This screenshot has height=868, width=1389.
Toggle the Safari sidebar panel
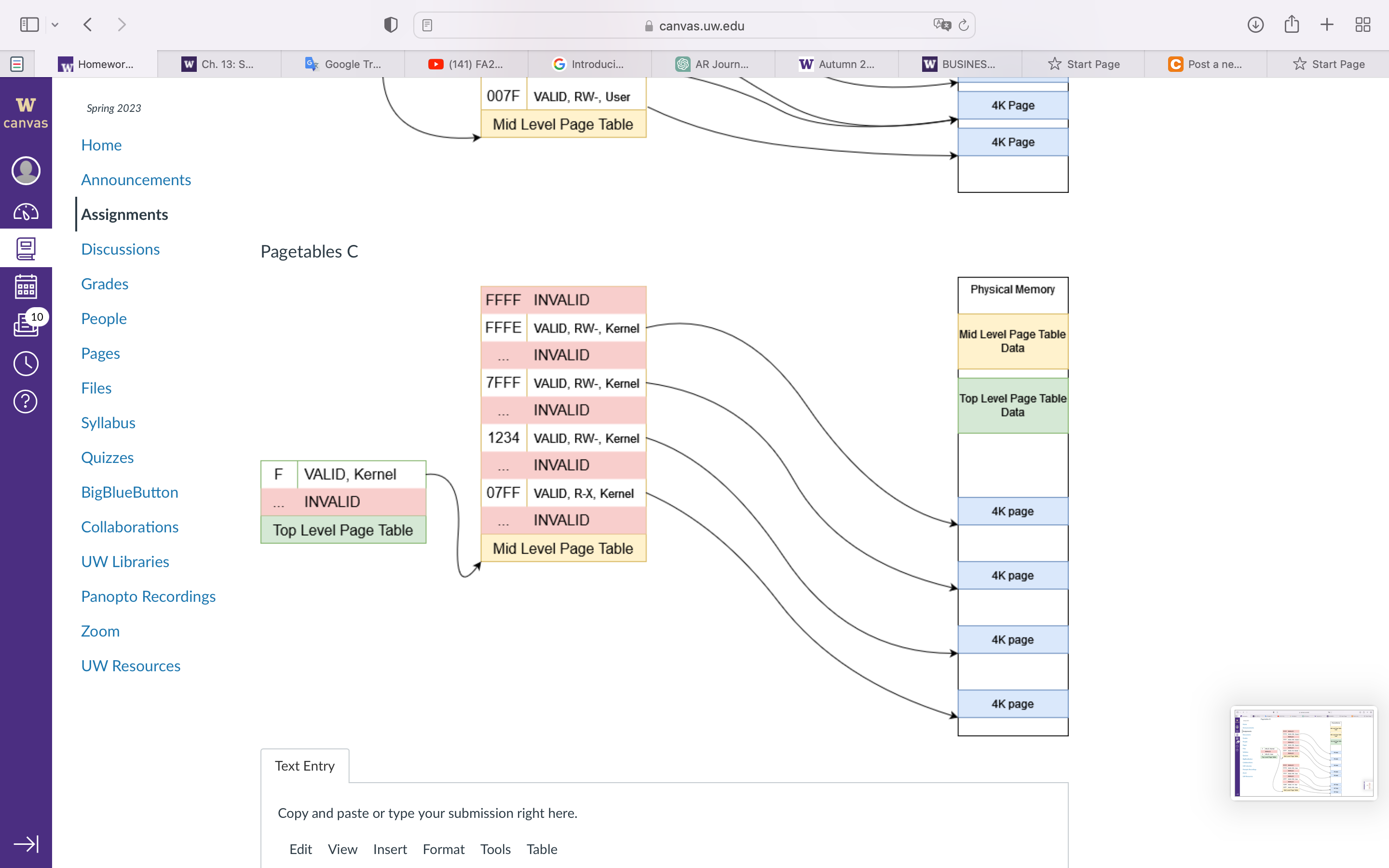click(x=29, y=24)
